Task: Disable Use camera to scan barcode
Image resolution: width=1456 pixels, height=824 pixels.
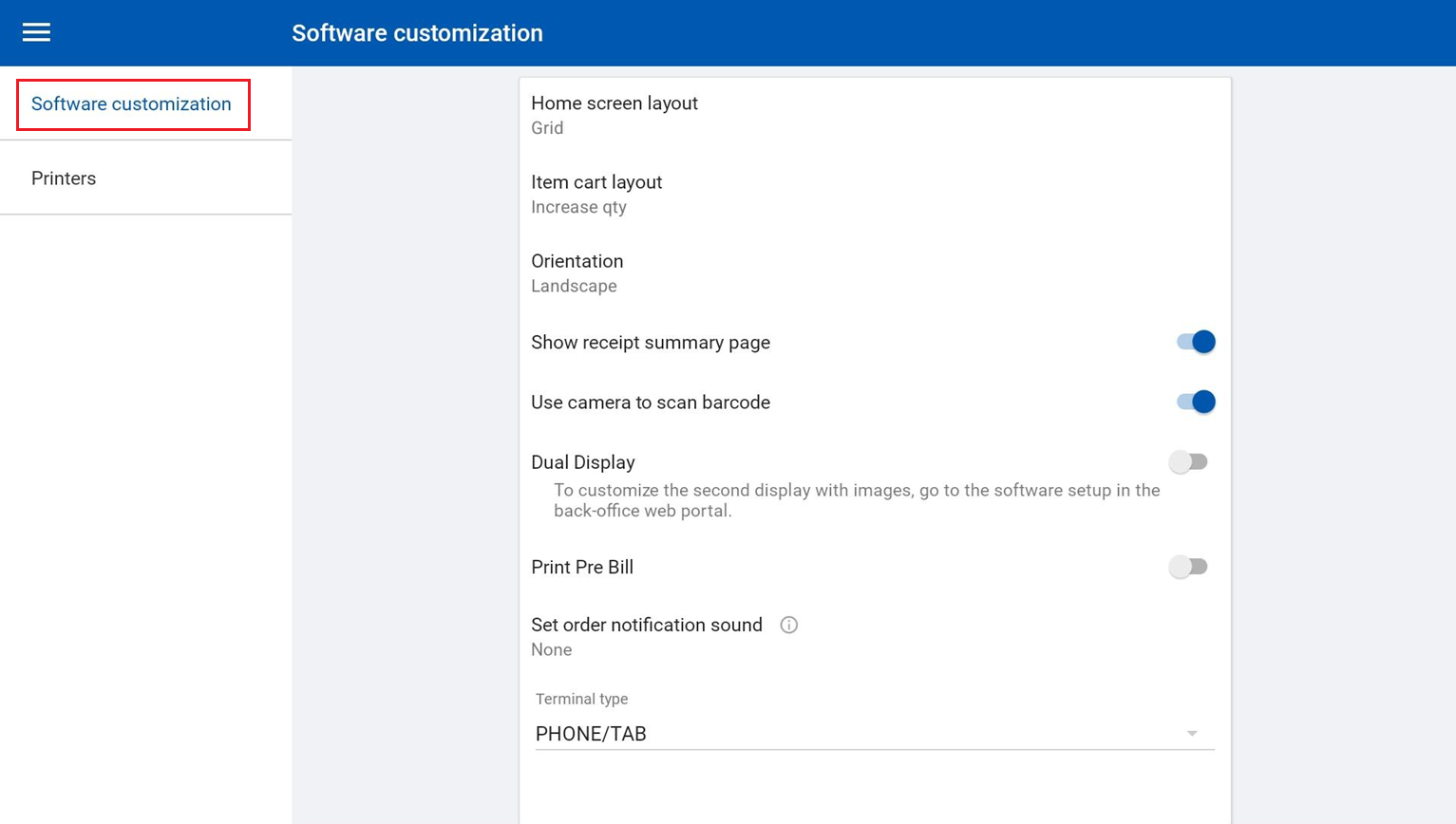Action: [1195, 402]
